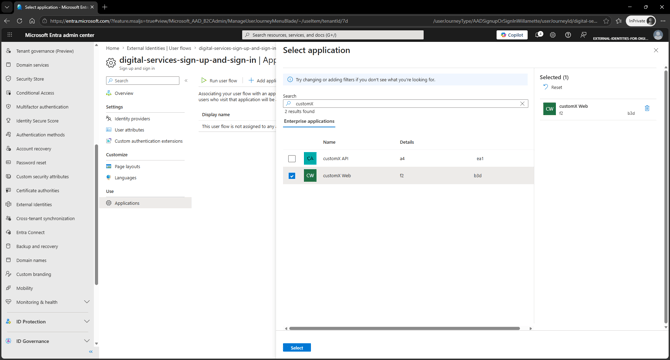Click into the application search field
The image size is (670, 360).
405,104
